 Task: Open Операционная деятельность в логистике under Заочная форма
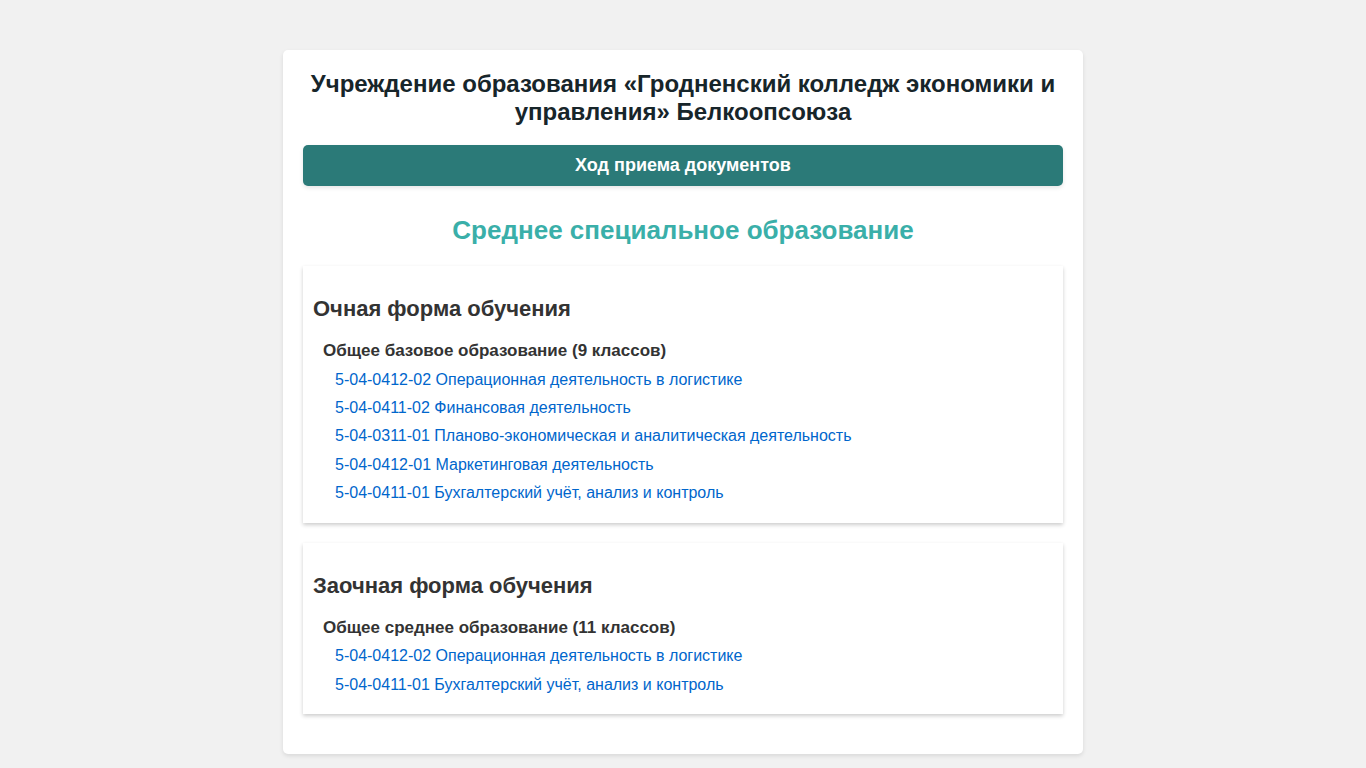click(x=538, y=656)
